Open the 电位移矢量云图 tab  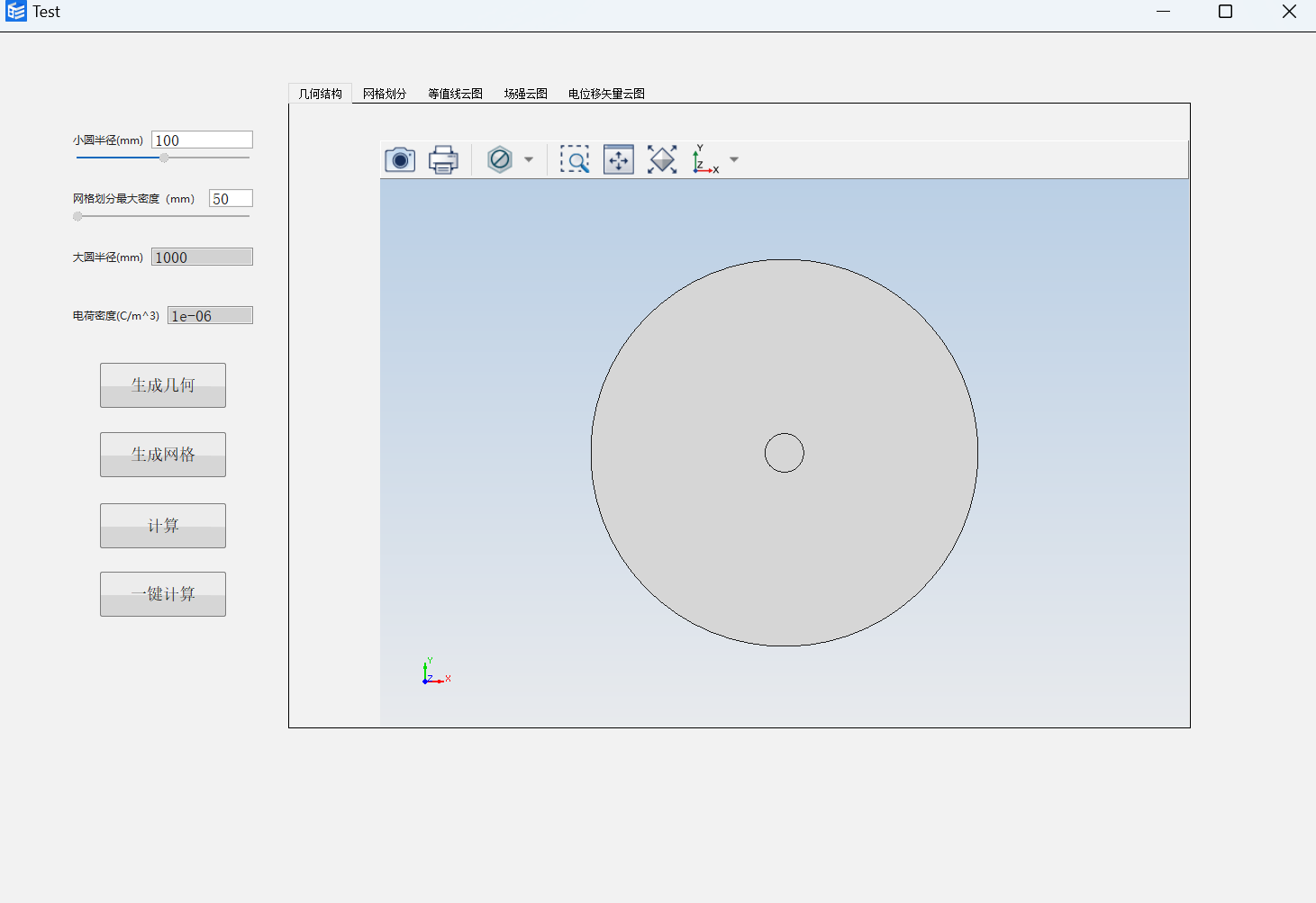(x=606, y=94)
